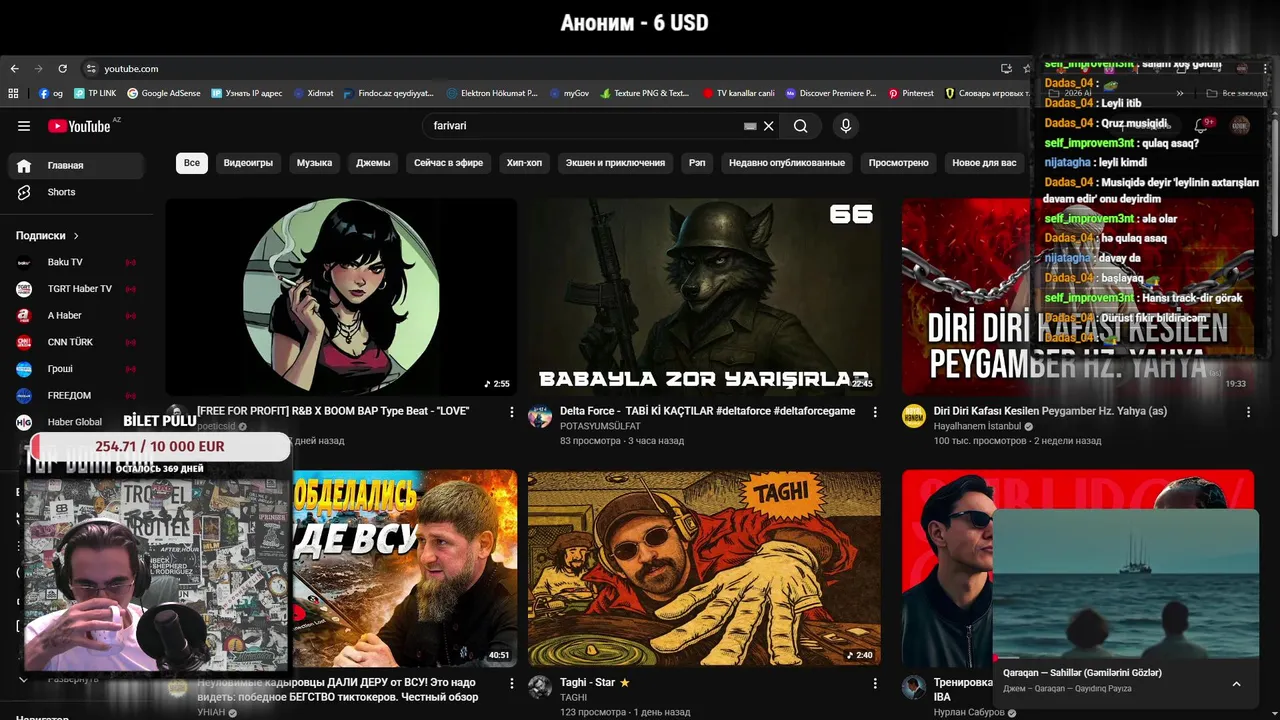
Task: Select the Сейчас в эфире chip
Action: 448,163
